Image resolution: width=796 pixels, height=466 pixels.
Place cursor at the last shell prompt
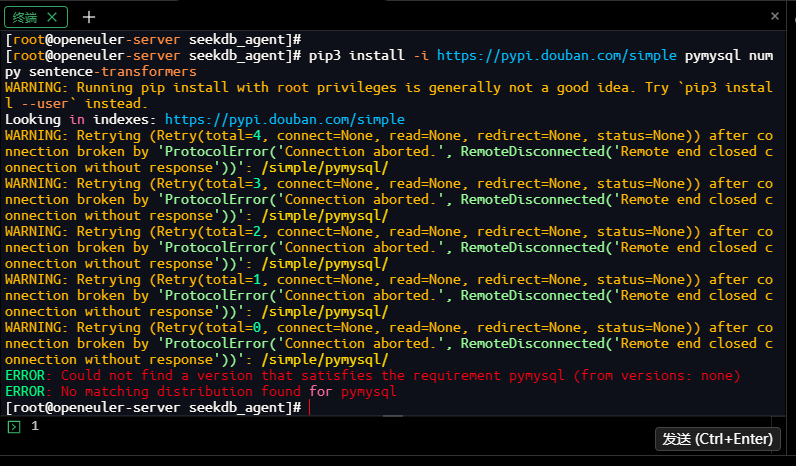tap(308, 408)
